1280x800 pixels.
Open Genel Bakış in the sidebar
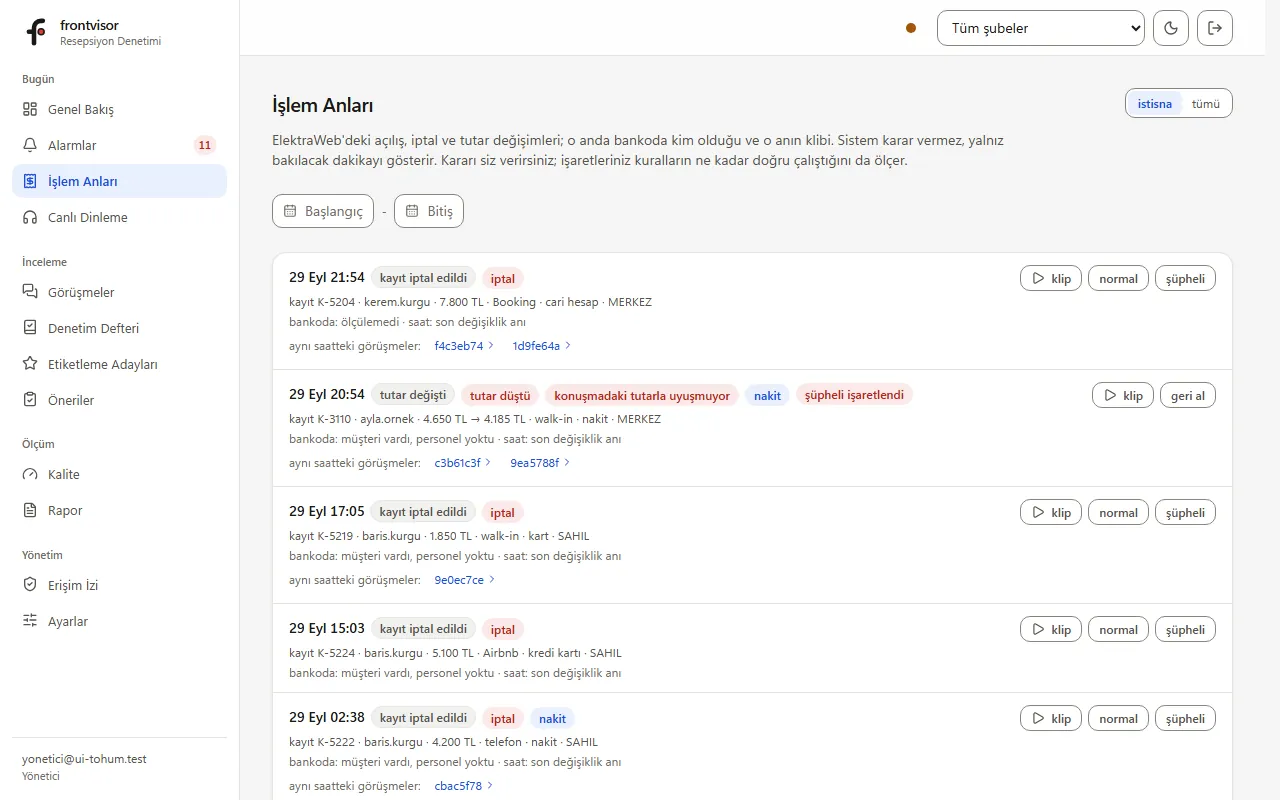119,109
